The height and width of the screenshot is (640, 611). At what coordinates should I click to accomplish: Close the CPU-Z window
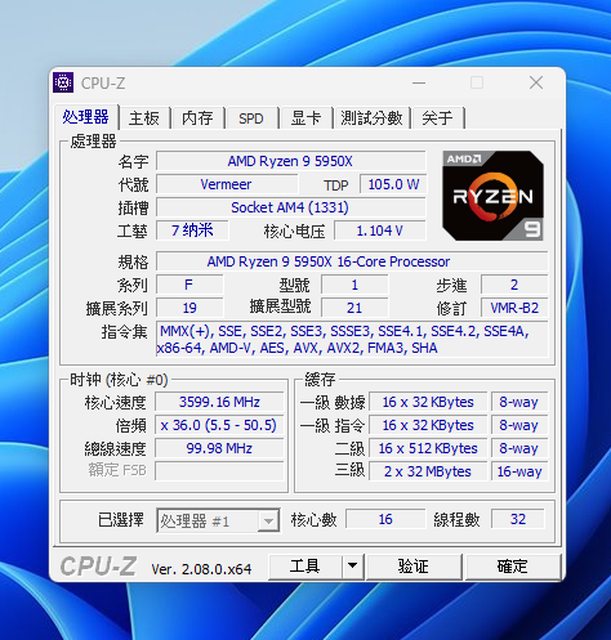coord(536,83)
